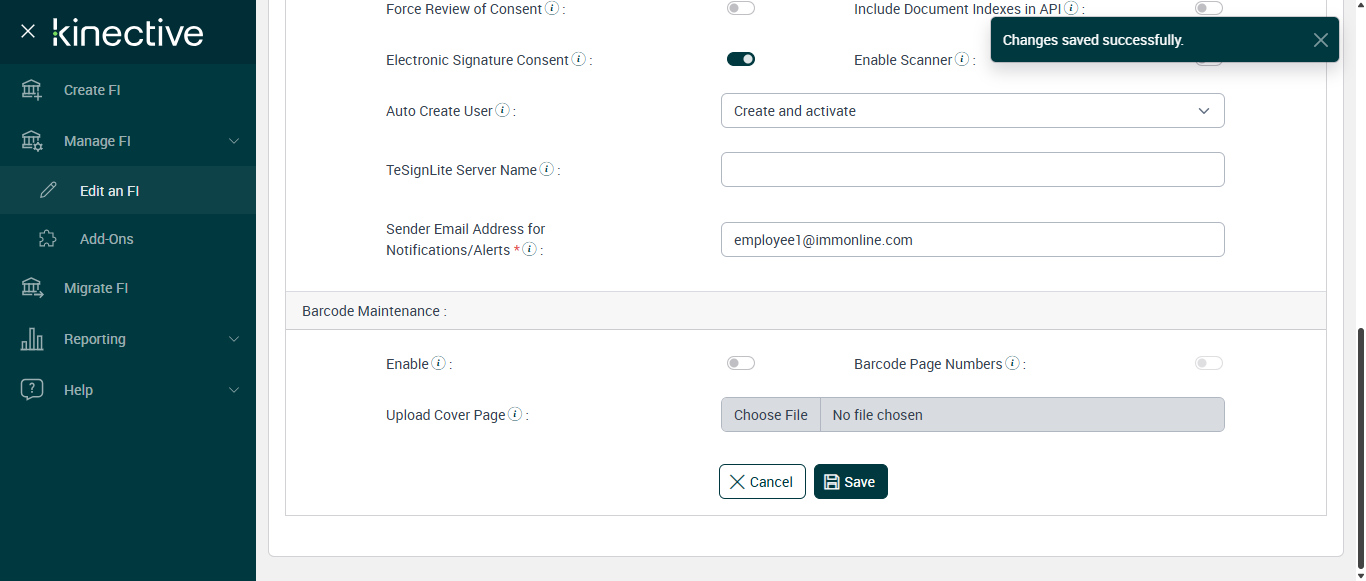
Task: Click info icon beside Auto Create User
Action: (502, 111)
